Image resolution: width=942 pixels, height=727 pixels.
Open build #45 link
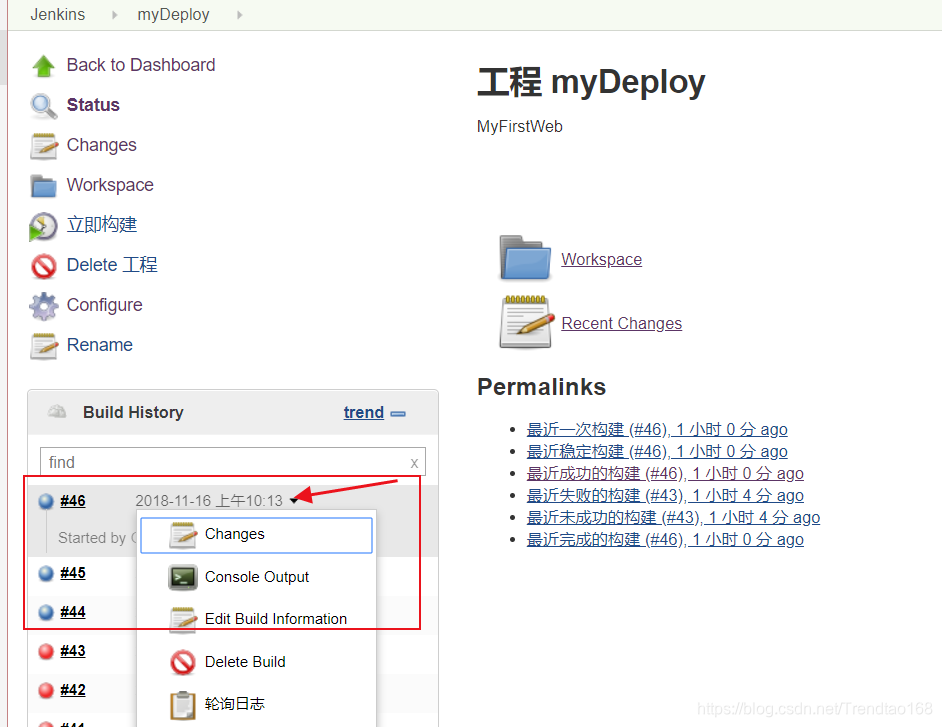pyautogui.click(x=73, y=573)
